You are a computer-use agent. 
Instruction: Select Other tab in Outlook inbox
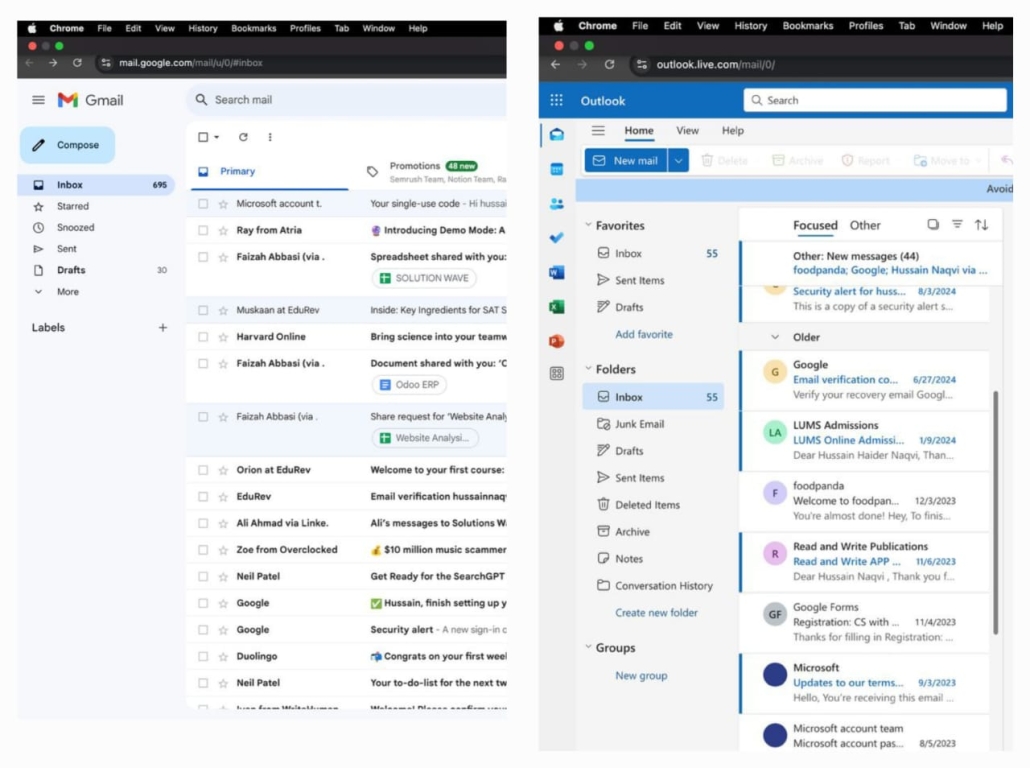(865, 225)
